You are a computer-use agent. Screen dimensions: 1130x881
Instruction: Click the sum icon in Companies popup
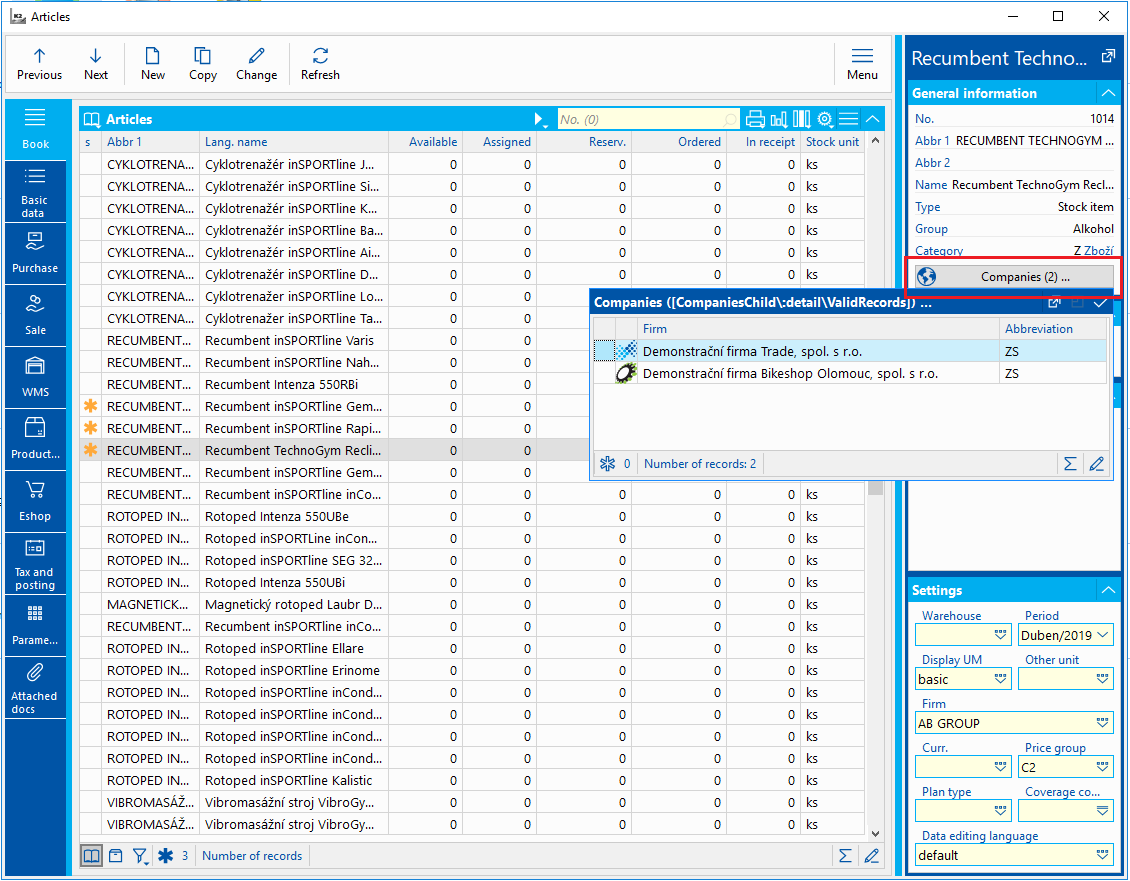pos(1070,464)
